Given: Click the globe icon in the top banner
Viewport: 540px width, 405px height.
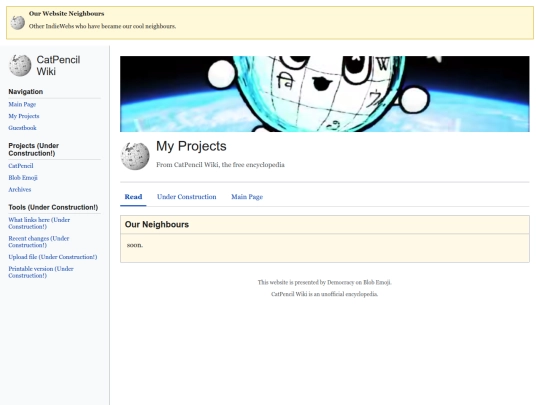Looking at the screenshot, I should [x=18, y=23].
